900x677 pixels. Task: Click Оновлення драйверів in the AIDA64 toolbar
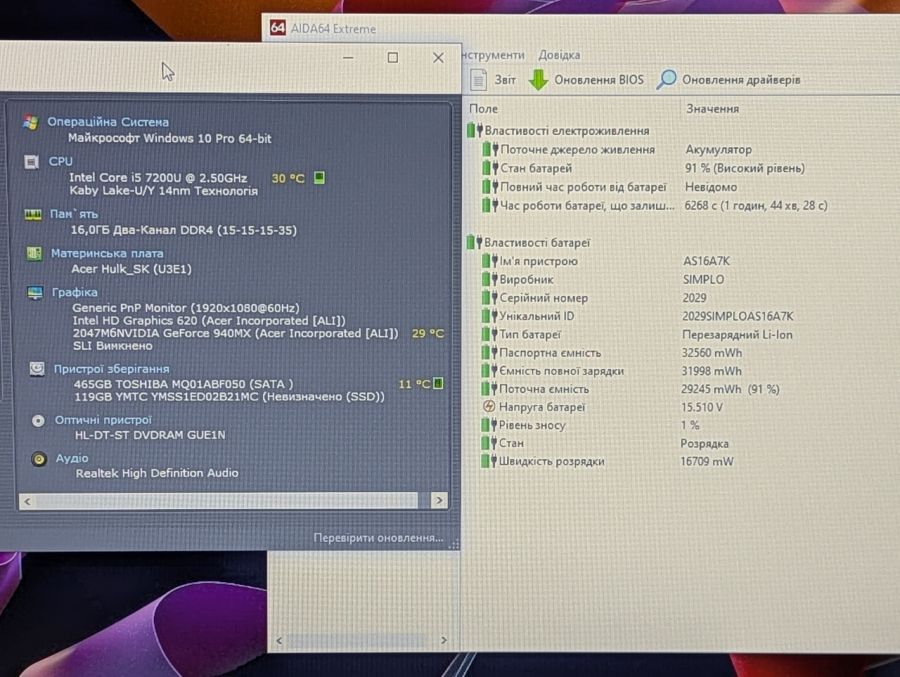[728, 80]
